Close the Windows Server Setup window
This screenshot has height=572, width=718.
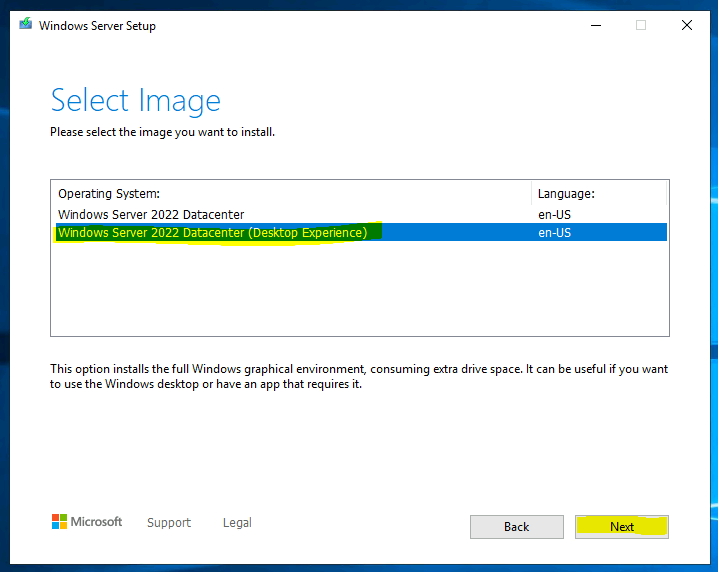coord(687,25)
